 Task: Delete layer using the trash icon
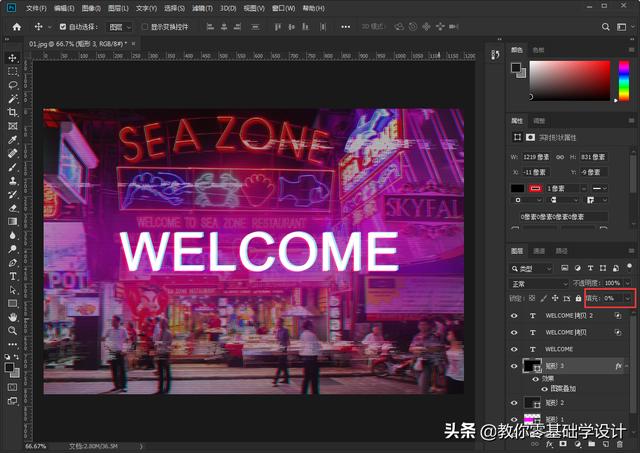point(620,444)
